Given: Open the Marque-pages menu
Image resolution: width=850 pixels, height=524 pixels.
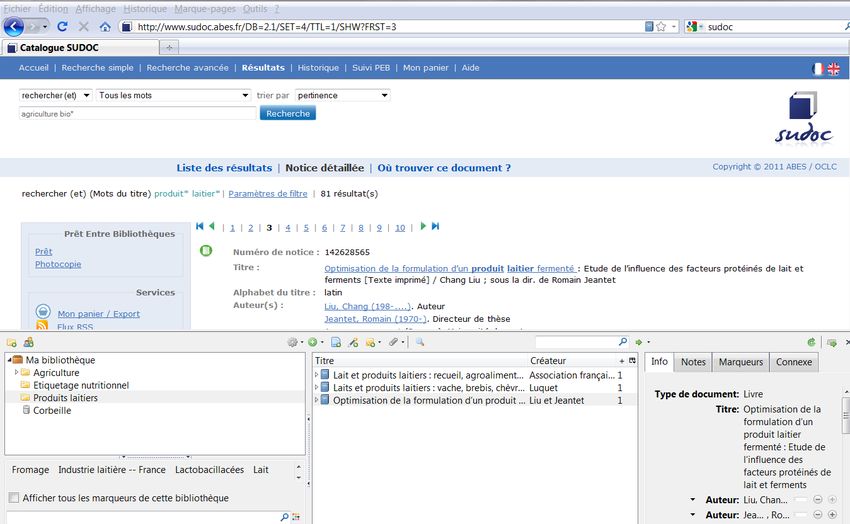Looking at the screenshot, I should click(204, 9).
